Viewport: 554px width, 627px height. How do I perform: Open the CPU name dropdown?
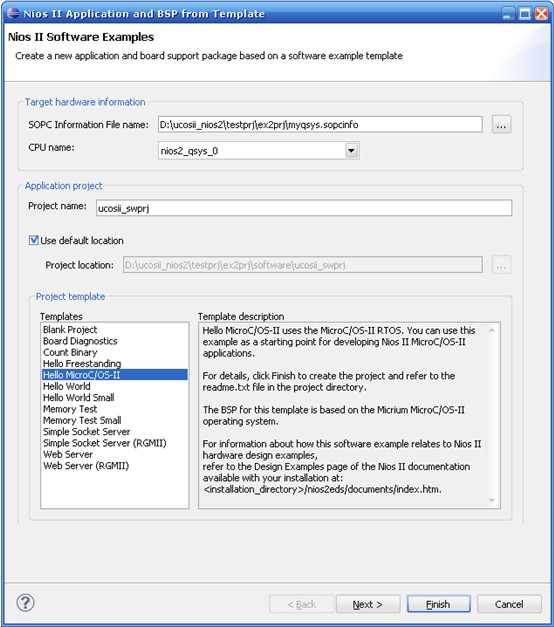[x=352, y=151]
